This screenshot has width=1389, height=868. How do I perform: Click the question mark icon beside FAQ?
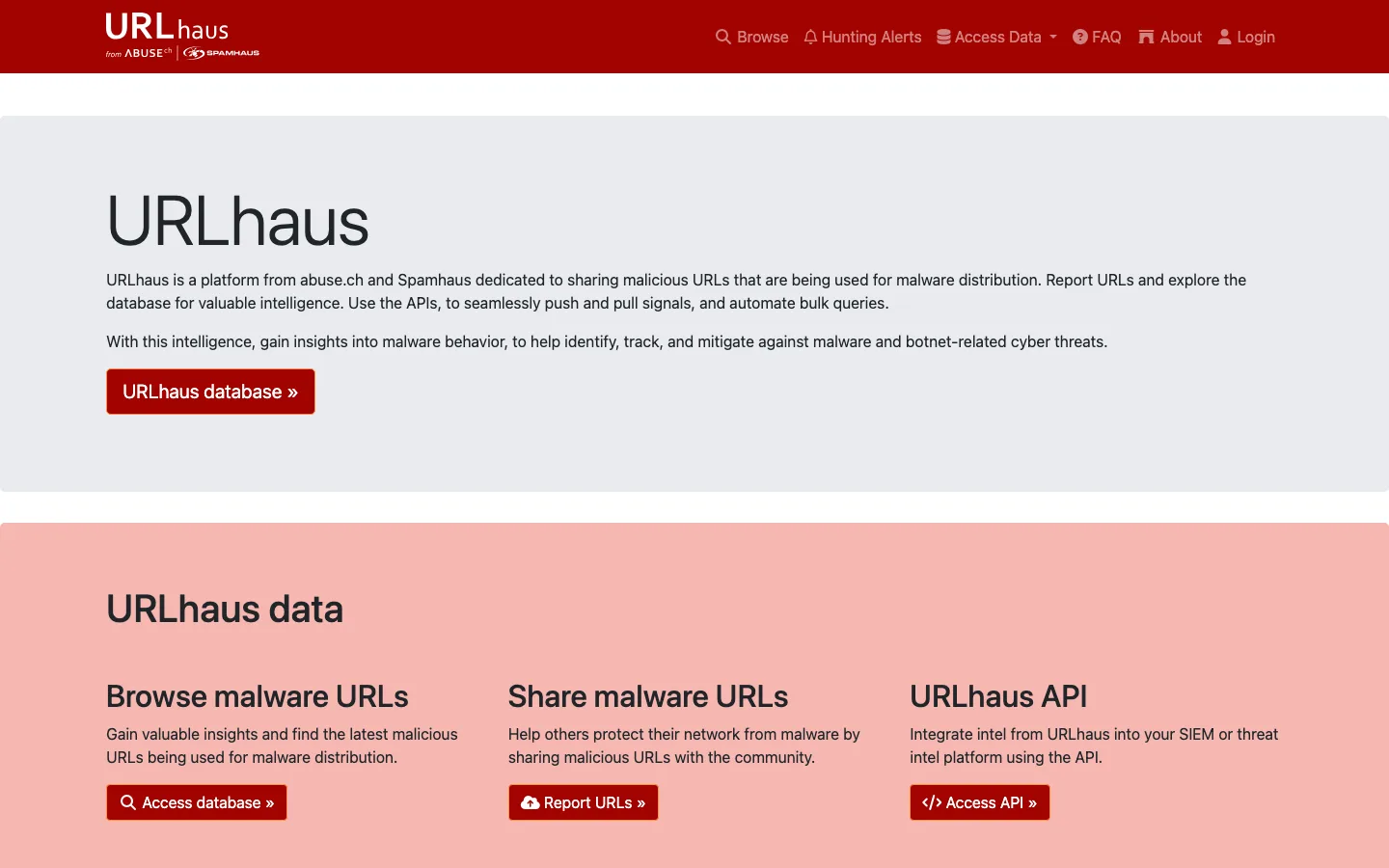click(x=1080, y=37)
